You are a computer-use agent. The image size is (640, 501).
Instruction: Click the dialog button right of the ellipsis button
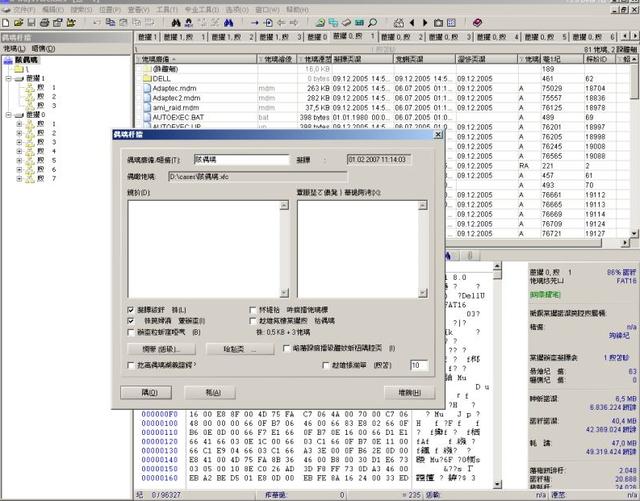(x=240, y=349)
